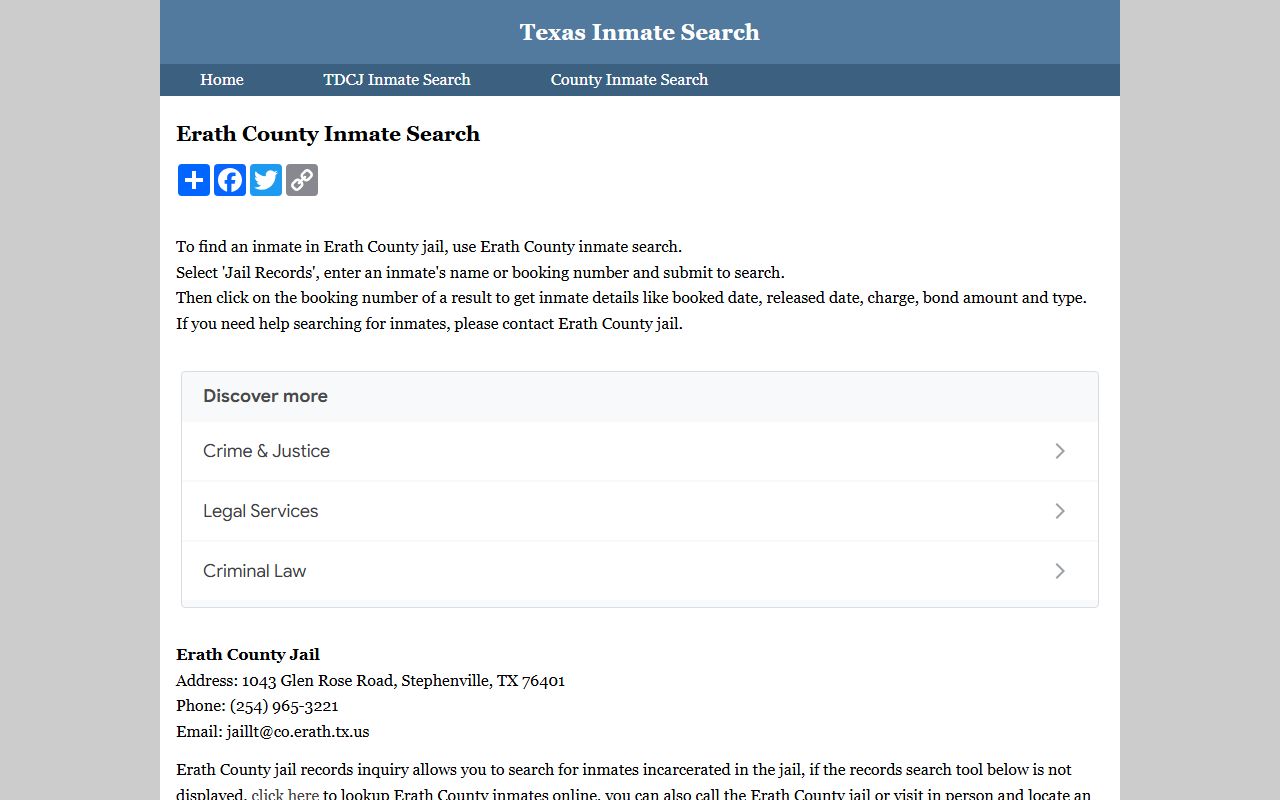
Task: Open County Inmate Search menu item
Action: [x=629, y=80]
